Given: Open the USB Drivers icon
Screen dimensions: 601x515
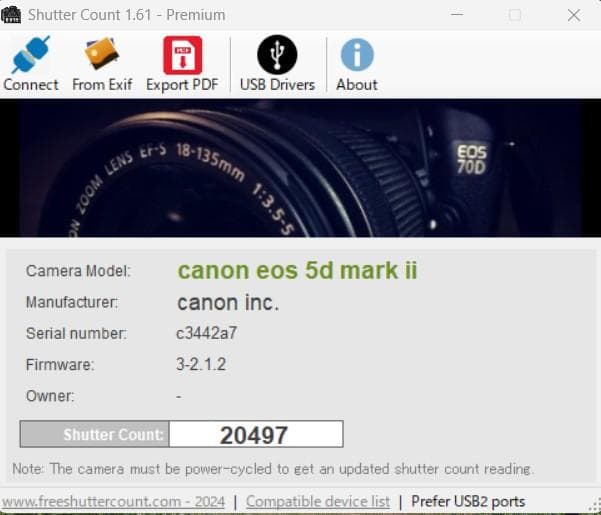Looking at the screenshot, I should (x=277, y=54).
